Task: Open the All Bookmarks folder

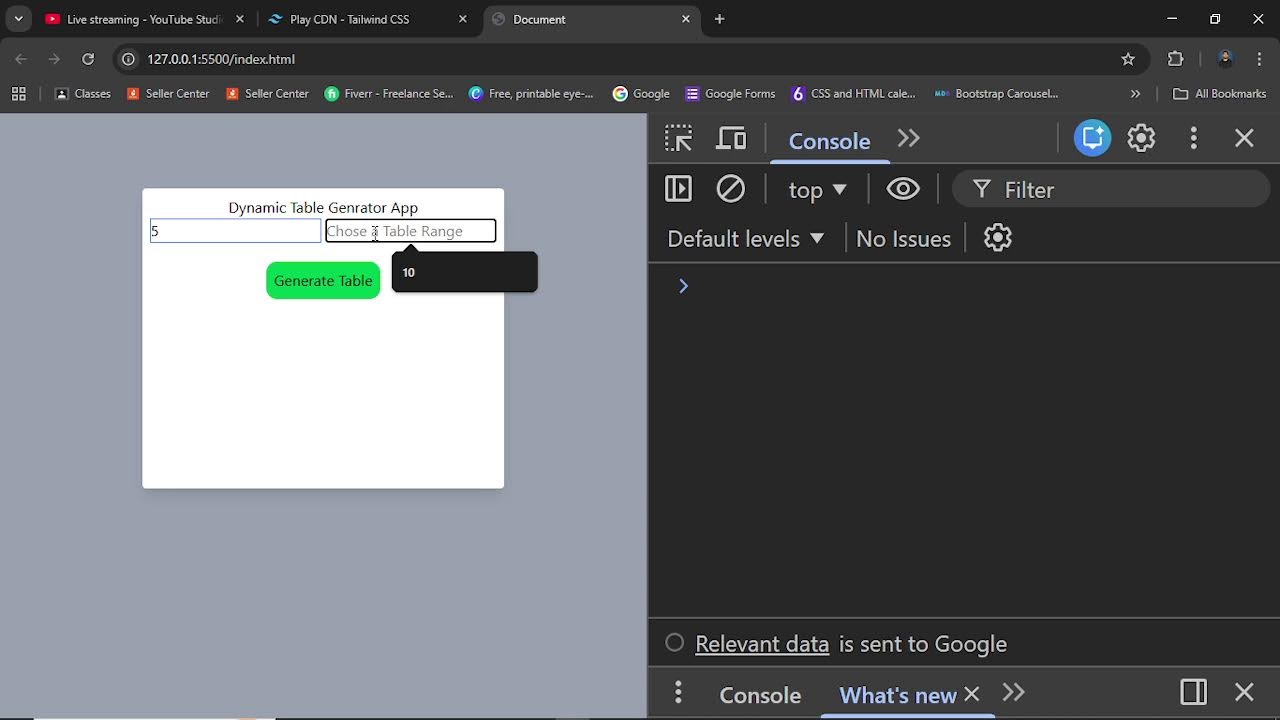Action: pos(1220,93)
